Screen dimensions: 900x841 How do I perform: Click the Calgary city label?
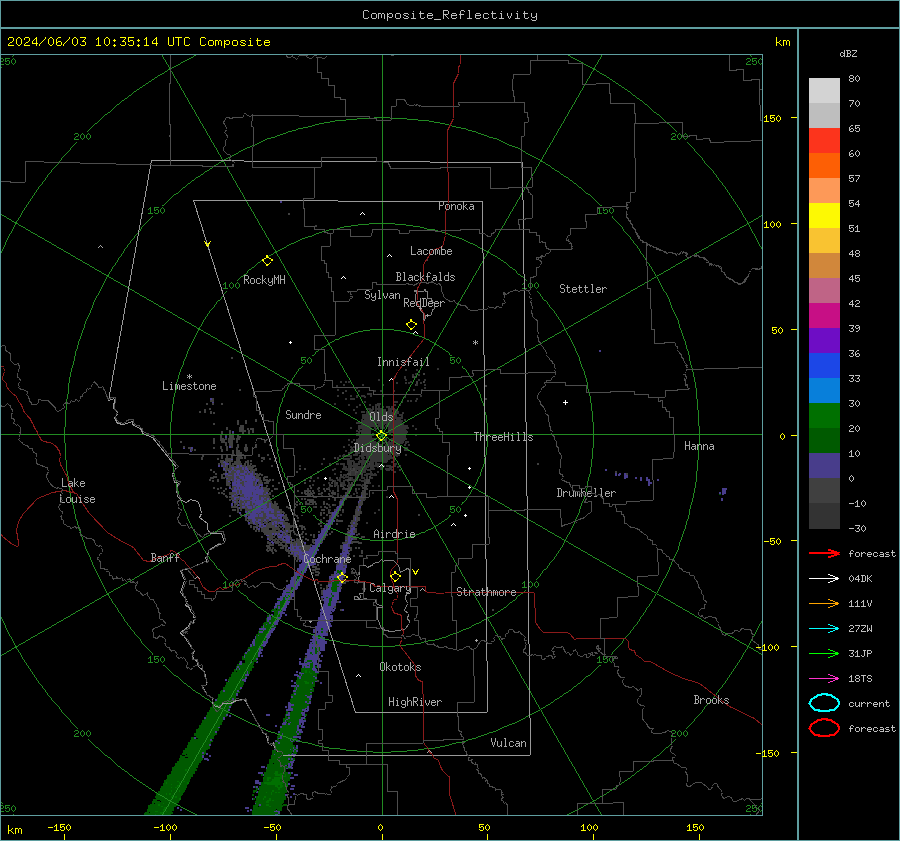pos(390,588)
